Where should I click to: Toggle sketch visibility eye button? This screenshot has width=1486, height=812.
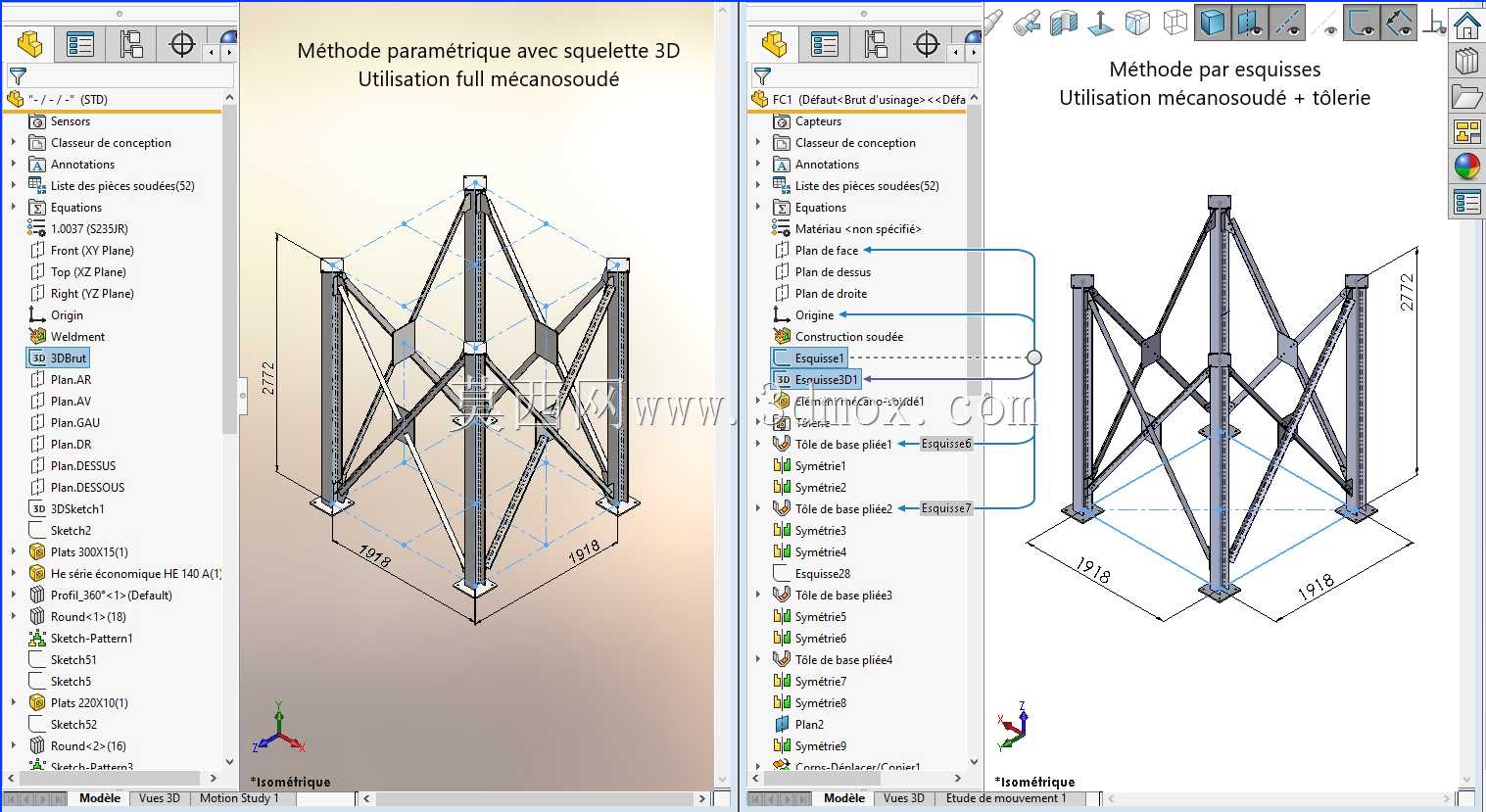(1362, 23)
